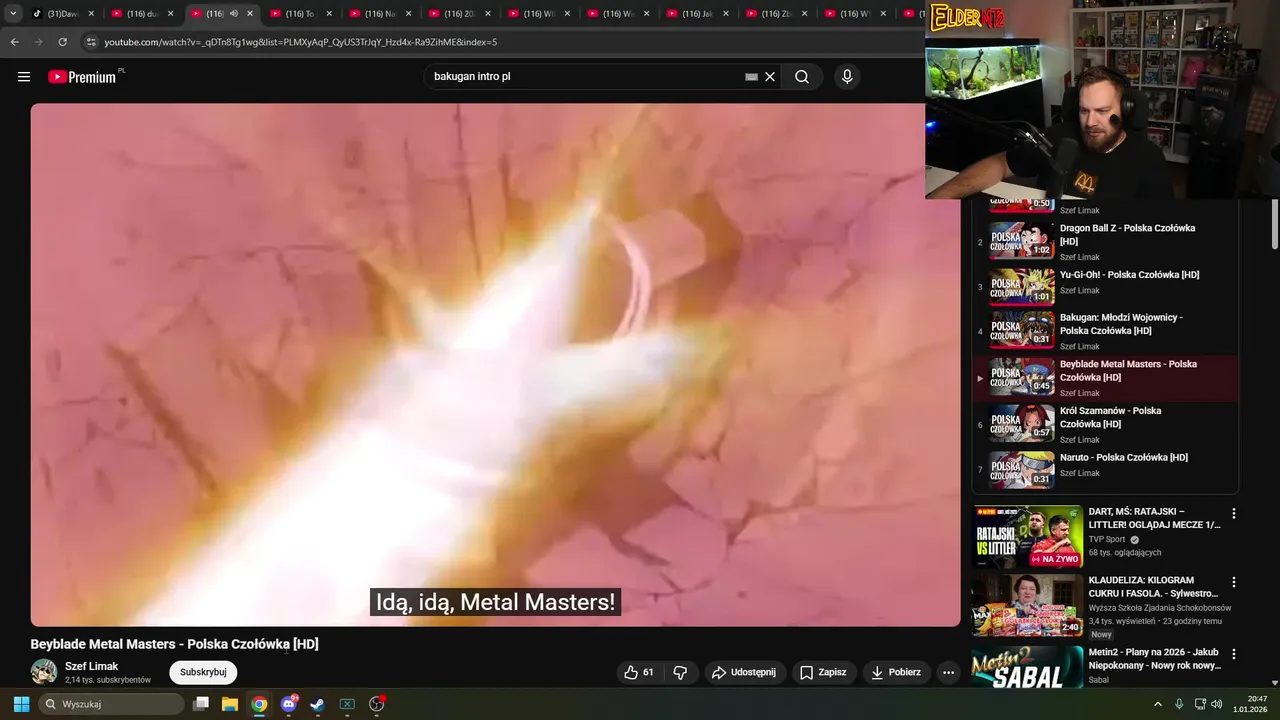Play Naruto Polska Czołówka from playlist
The height and width of the screenshot is (720, 1280).
(x=1105, y=468)
